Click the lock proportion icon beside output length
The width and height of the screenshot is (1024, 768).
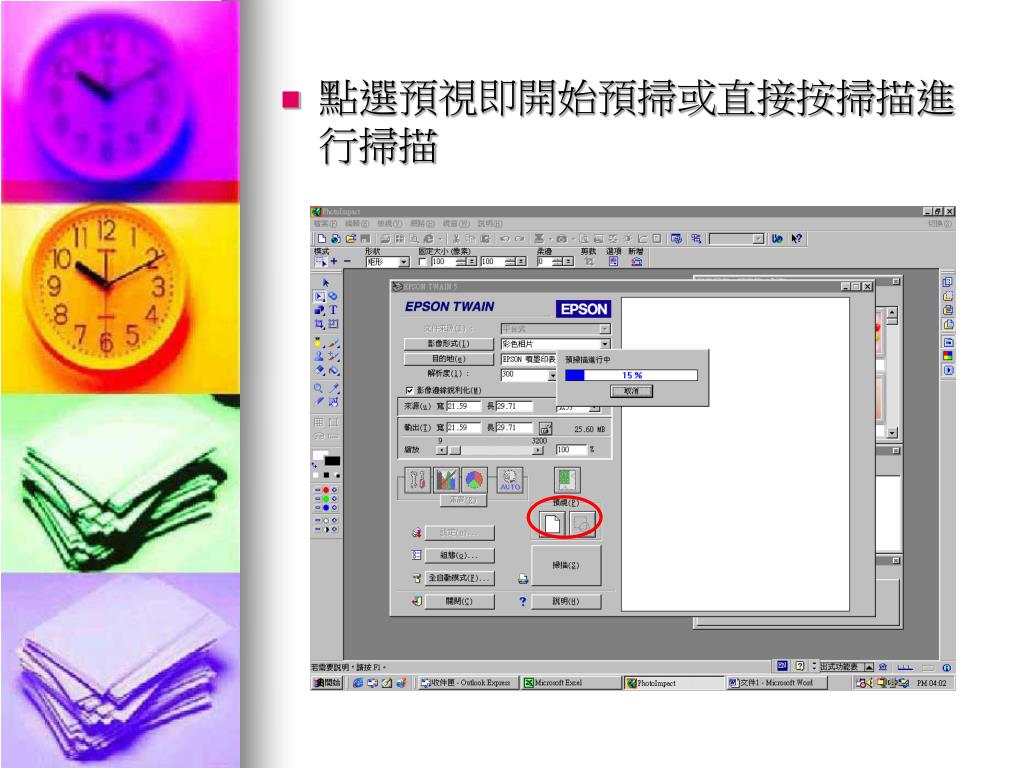point(545,428)
